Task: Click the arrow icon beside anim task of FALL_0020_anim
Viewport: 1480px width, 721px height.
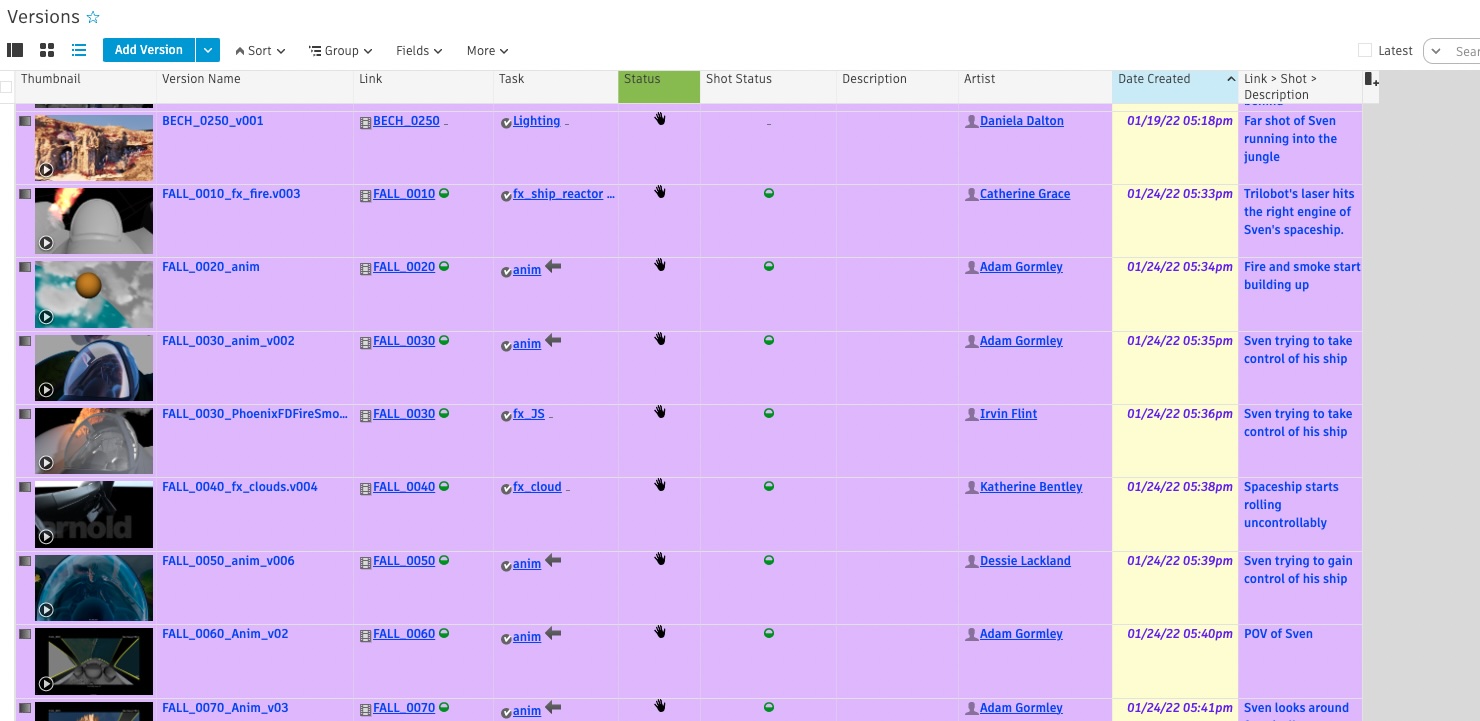Action: [553, 266]
